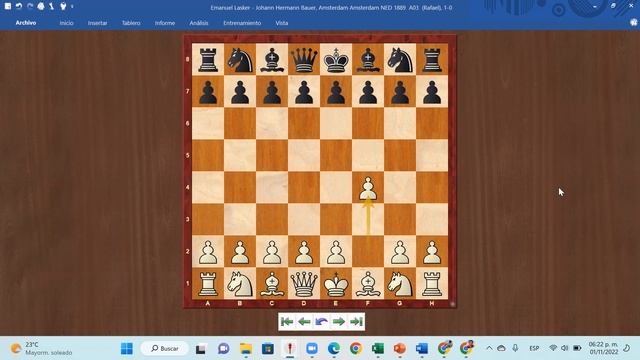This screenshot has height=360, width=640.
Task: Select the white pawn on e2
Action: coord(336,252)
